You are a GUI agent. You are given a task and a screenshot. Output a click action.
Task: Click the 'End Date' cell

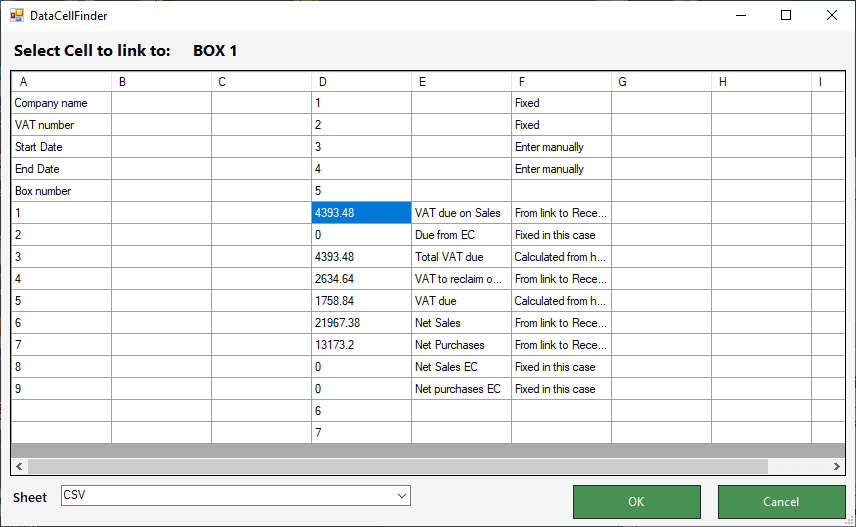61,169
